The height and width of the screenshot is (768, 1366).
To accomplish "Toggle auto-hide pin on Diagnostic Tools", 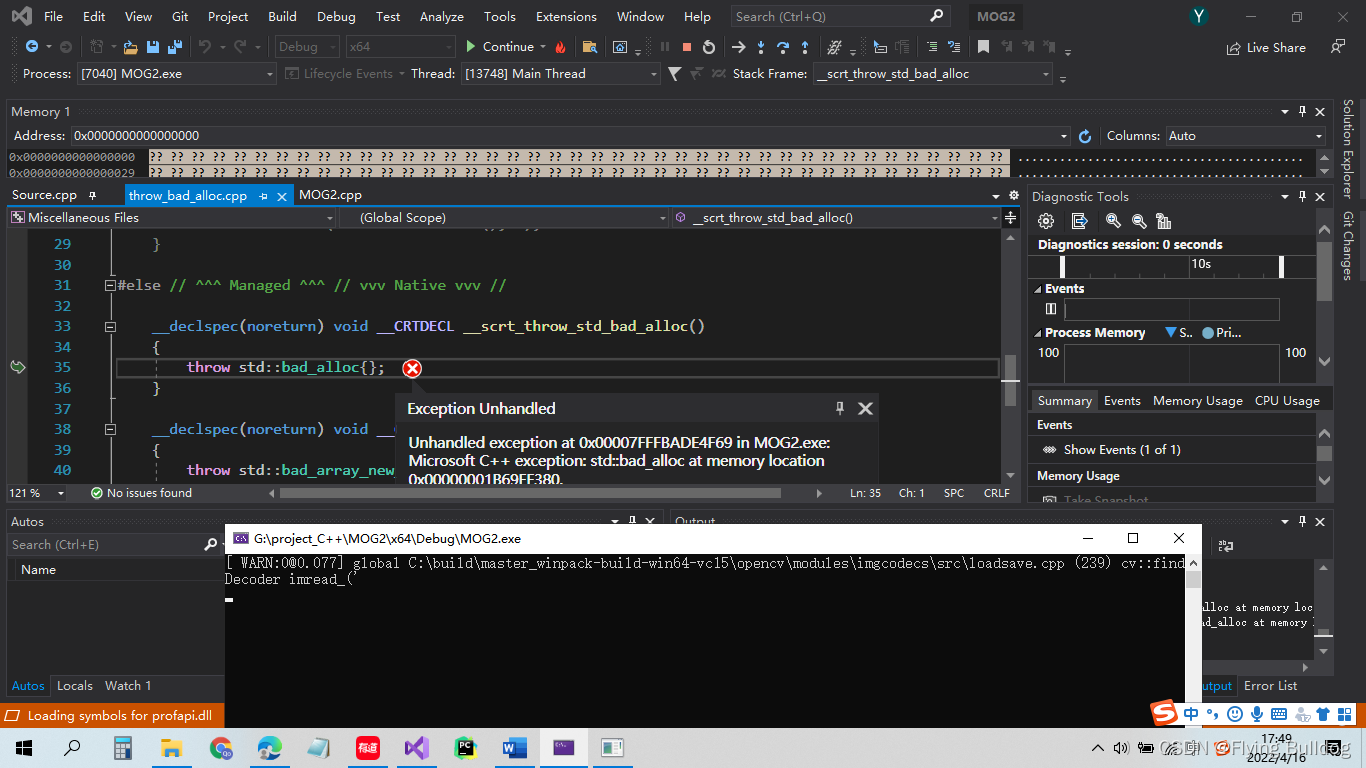I will point(1302,197).
